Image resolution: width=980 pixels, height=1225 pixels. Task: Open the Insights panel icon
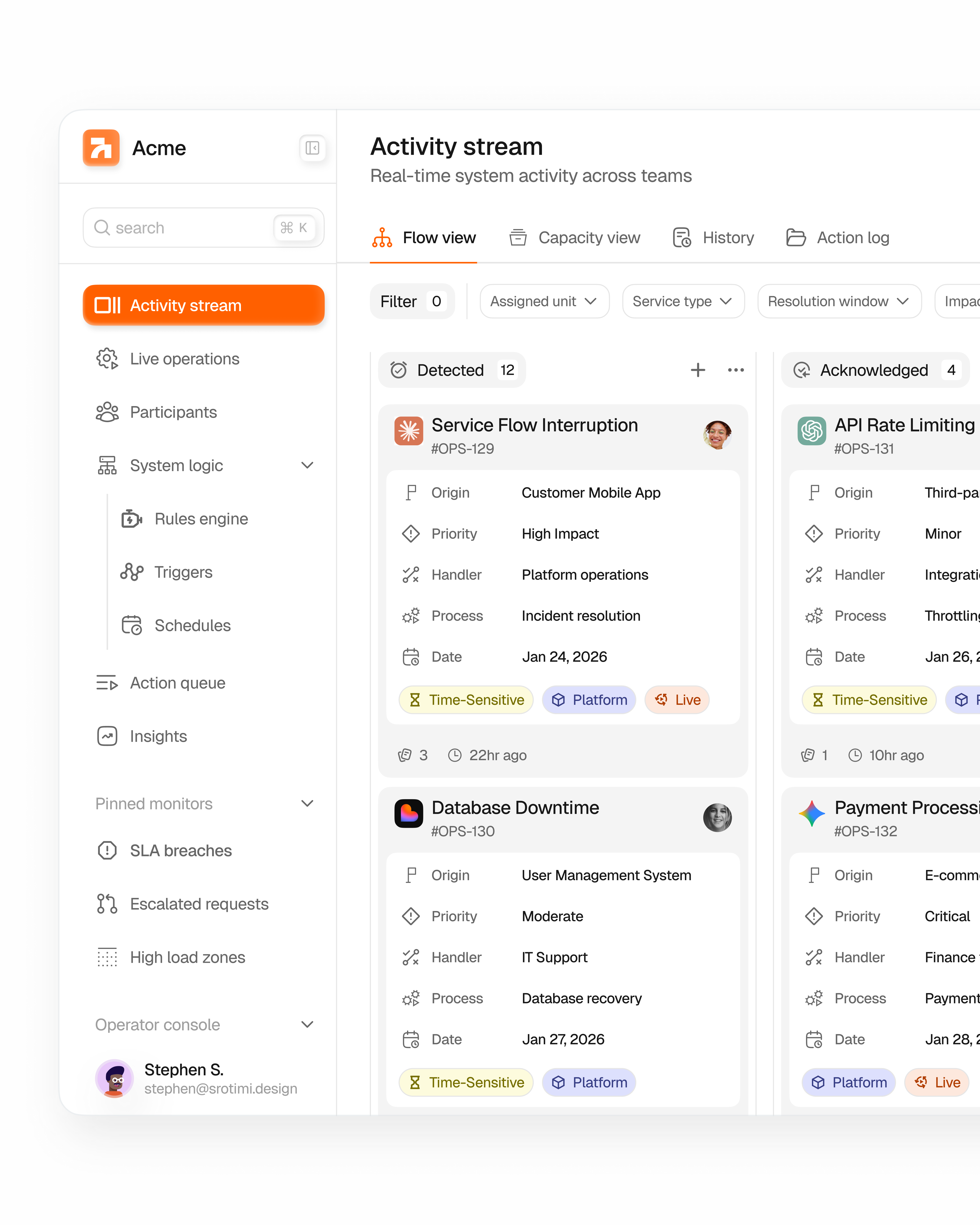coord(107,736)
